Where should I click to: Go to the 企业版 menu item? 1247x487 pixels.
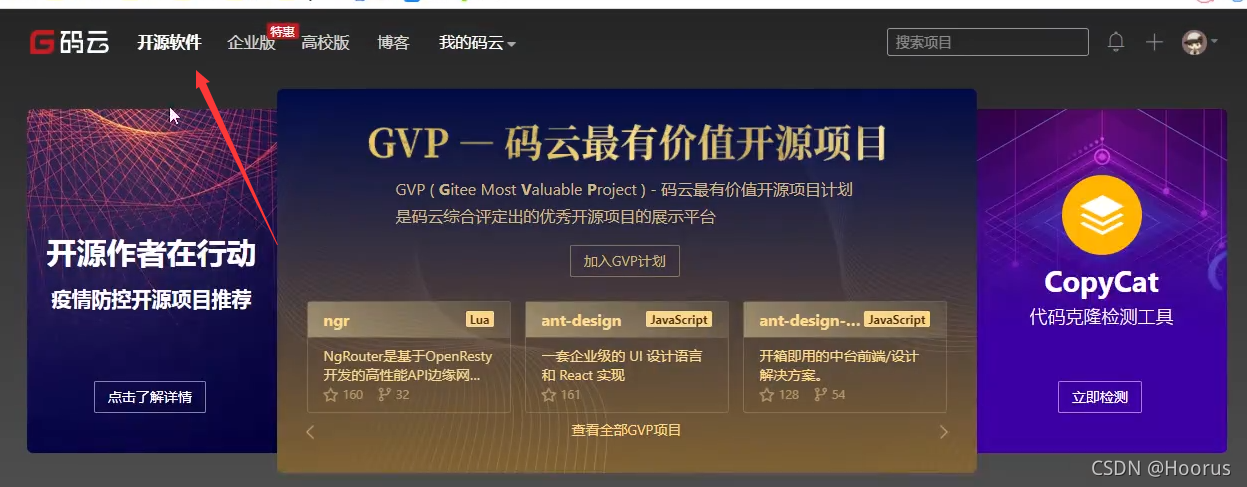(251, 43)
